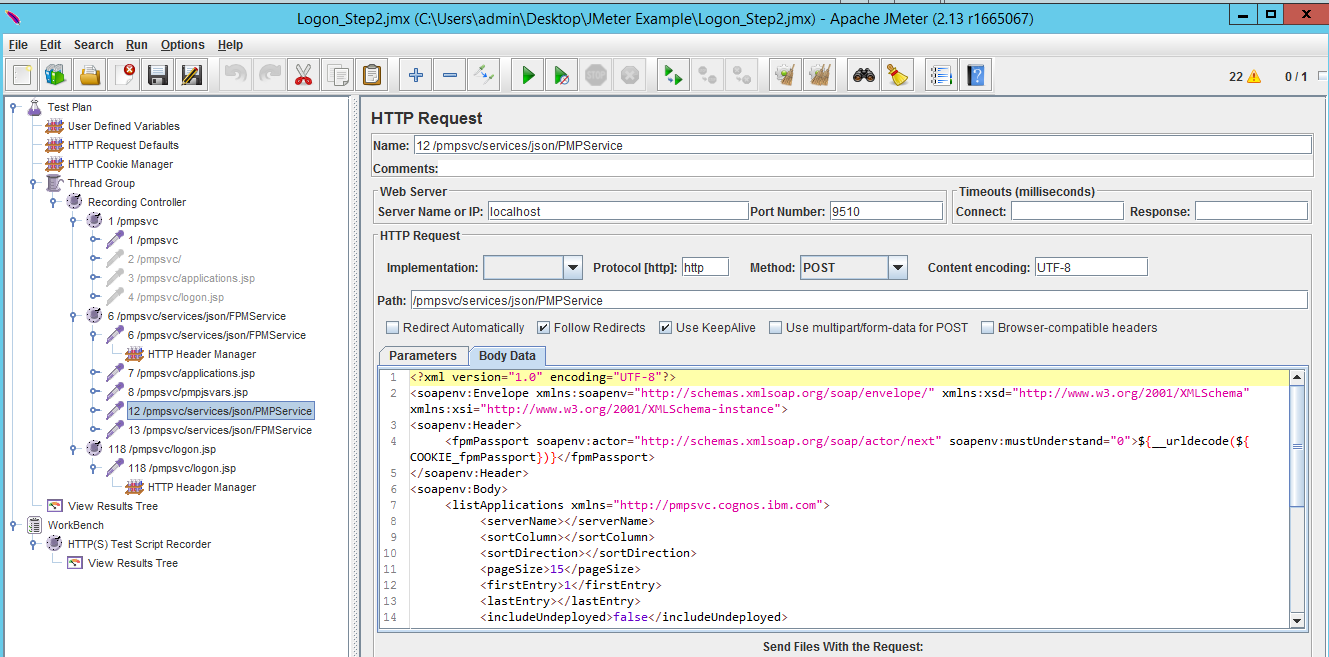Click the Remote Start All icon

(674, 74)
